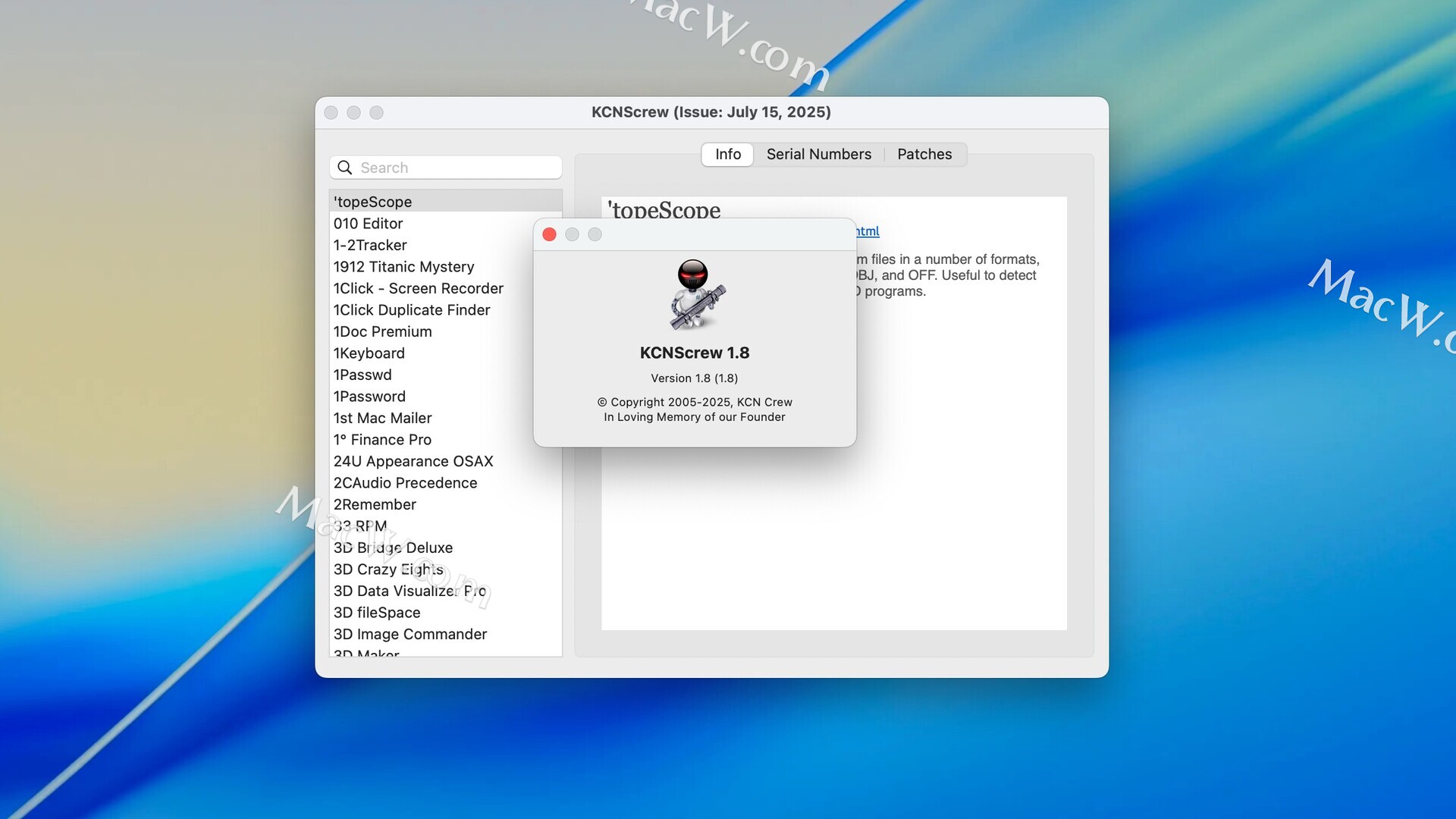Screen dimensions: 1456x819
Task: Select 1Password in the list
Action: click(446, 397)
